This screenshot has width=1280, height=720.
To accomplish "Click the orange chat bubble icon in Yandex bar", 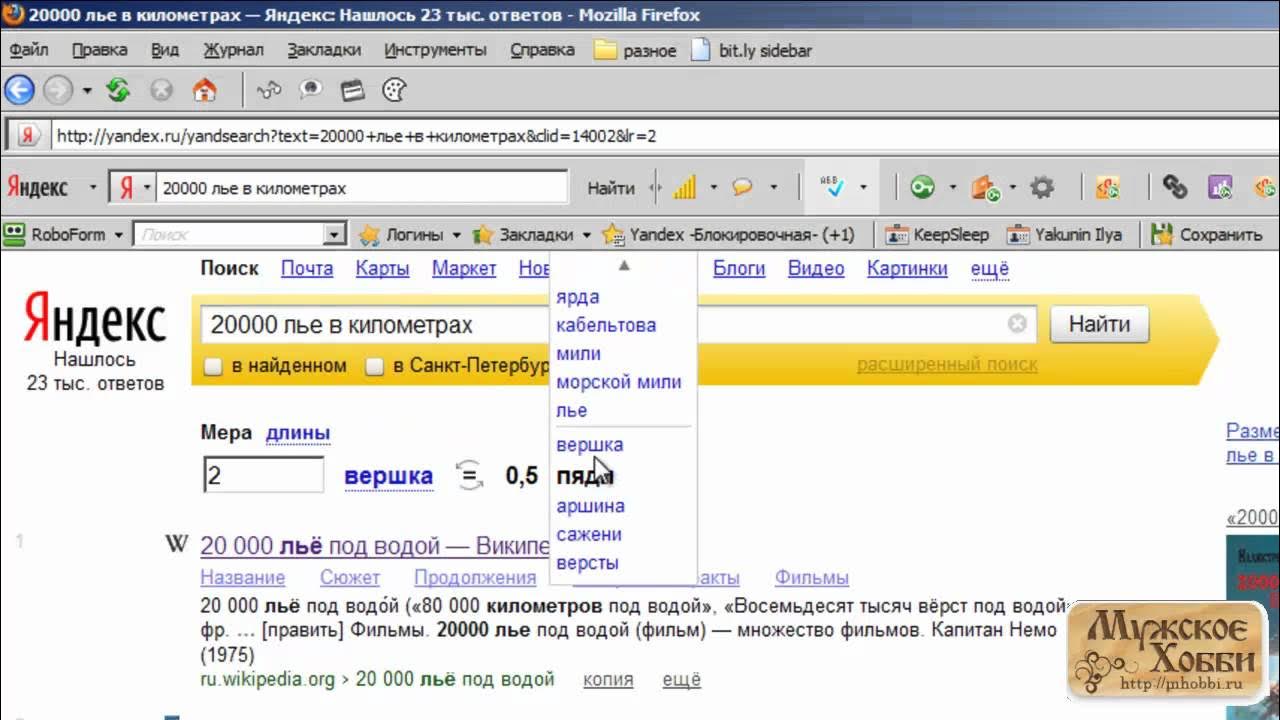I will tap(742, 187).
